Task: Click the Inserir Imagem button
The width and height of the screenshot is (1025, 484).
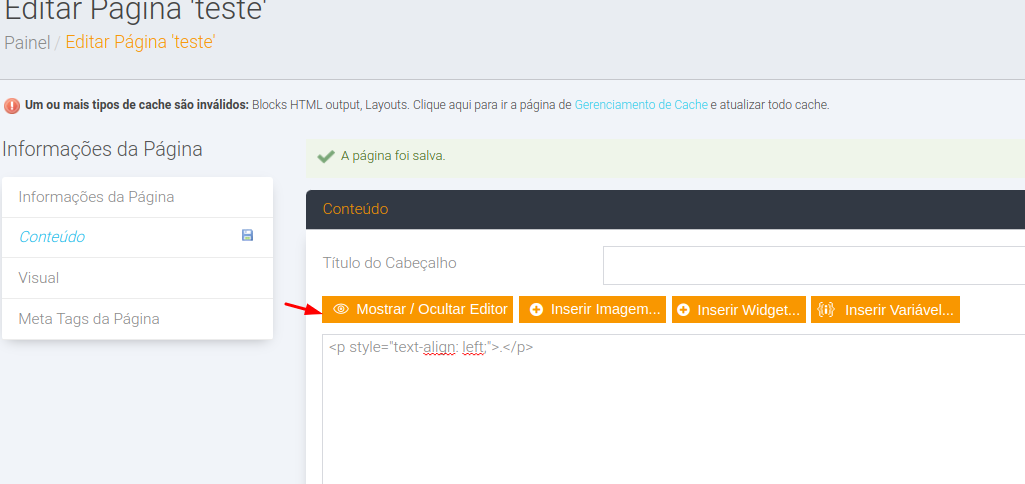Action: point(592,309)
